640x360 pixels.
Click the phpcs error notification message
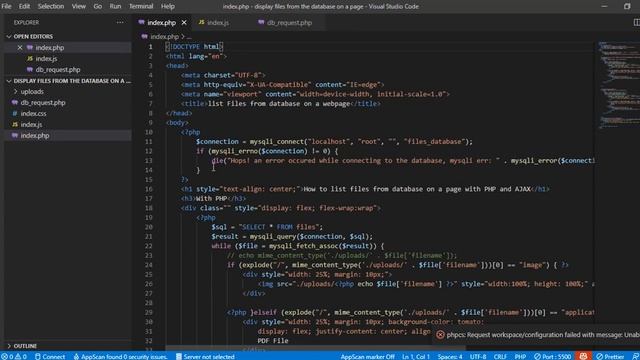click(543, 335)
